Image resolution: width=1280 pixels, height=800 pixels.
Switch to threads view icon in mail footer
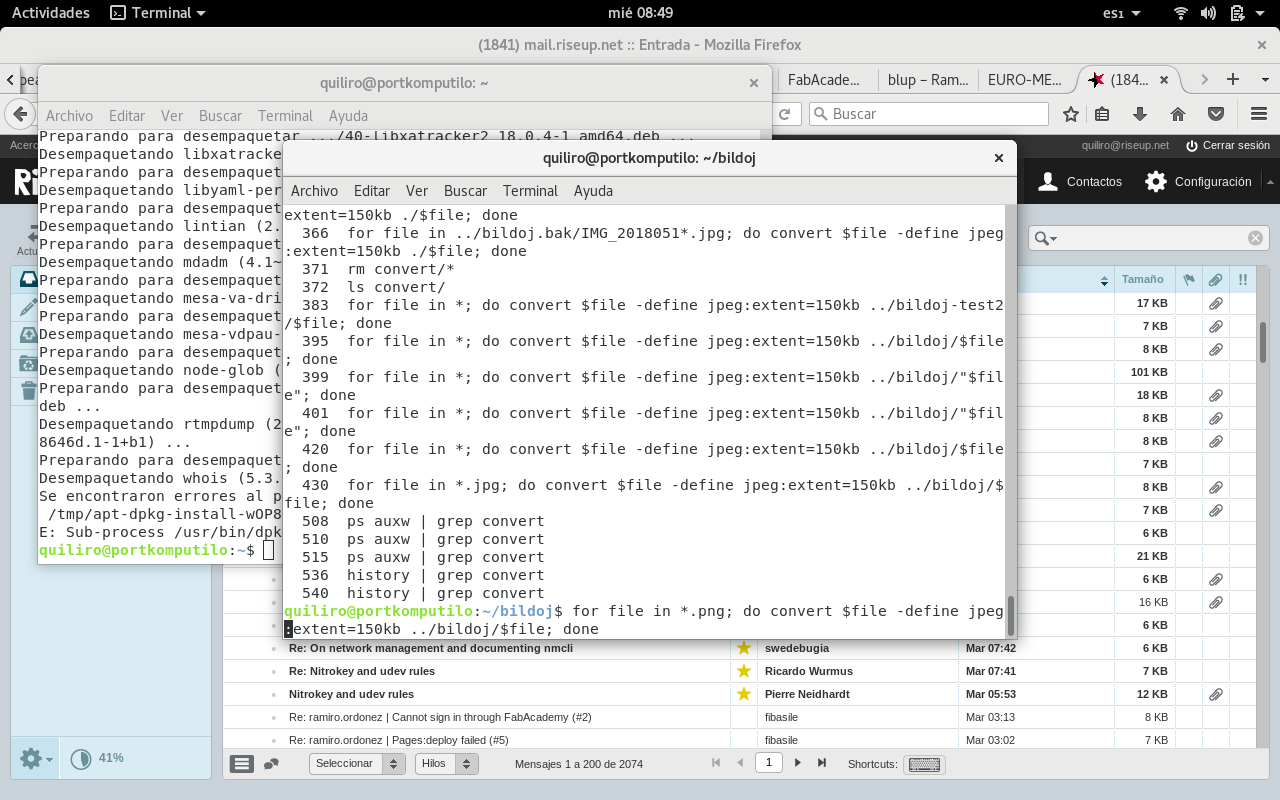coord(271,764)
